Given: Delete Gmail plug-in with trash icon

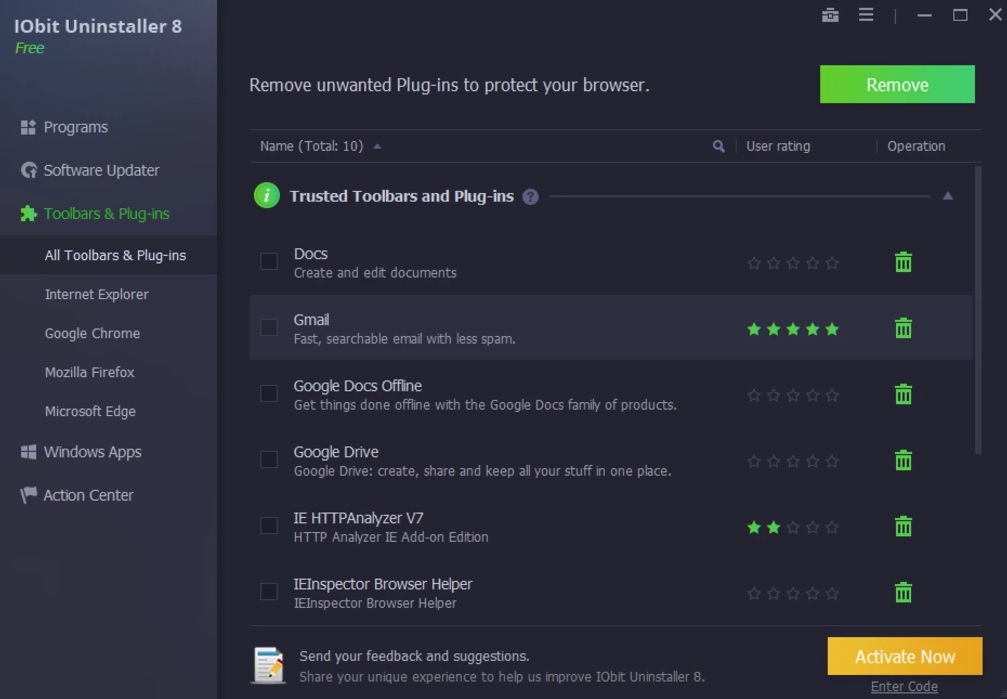Looking at the screenshot, I should tap(903, 328).
